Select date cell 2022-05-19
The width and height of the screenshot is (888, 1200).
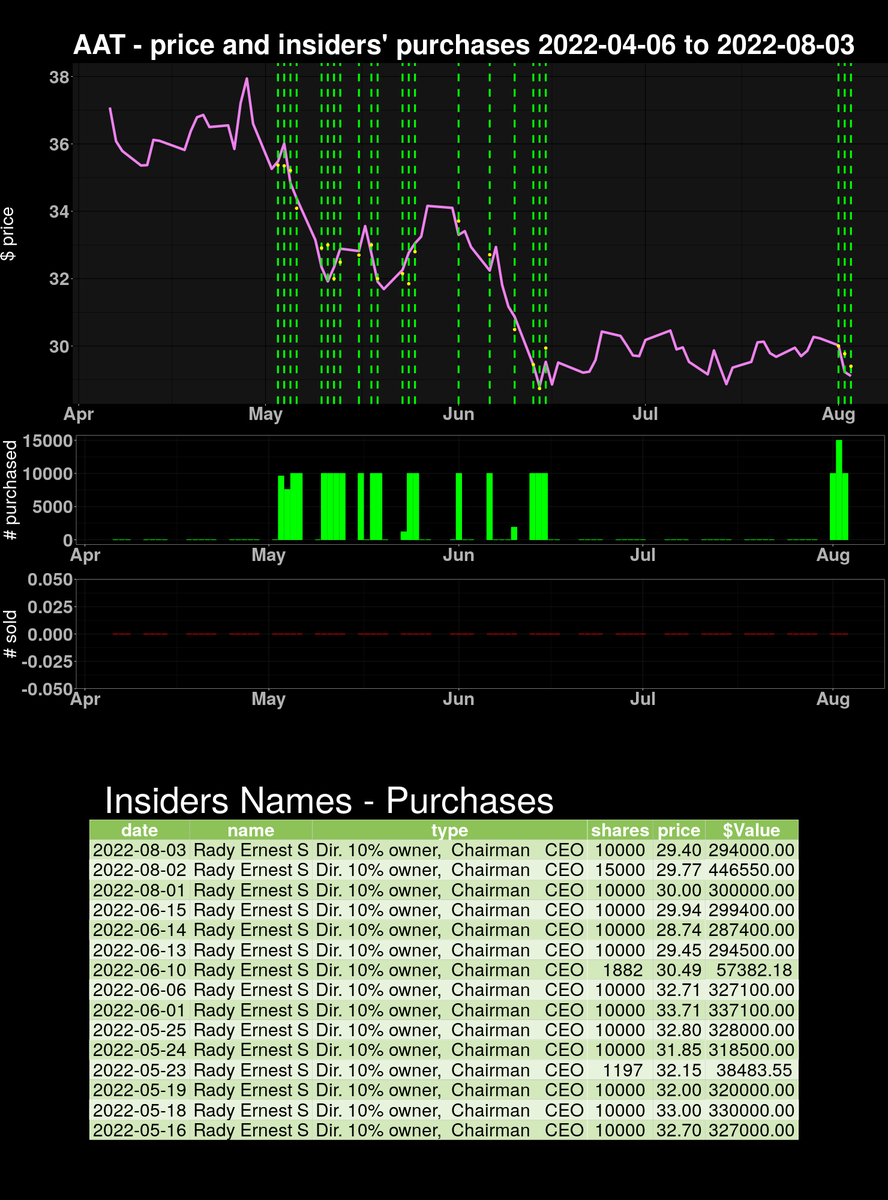139,1090
